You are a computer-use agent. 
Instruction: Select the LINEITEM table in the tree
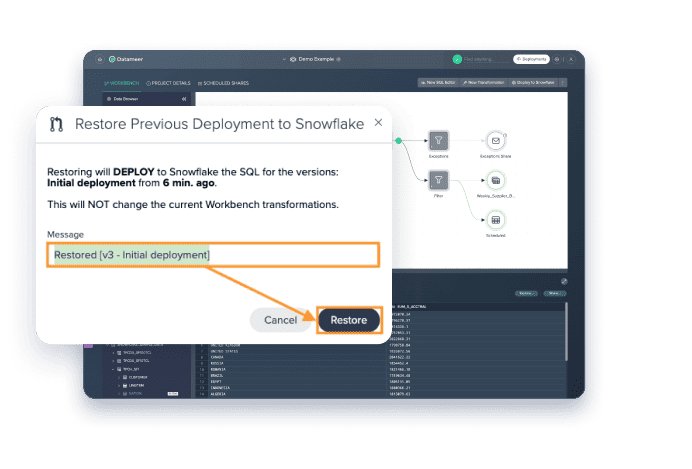click(136, 386)
